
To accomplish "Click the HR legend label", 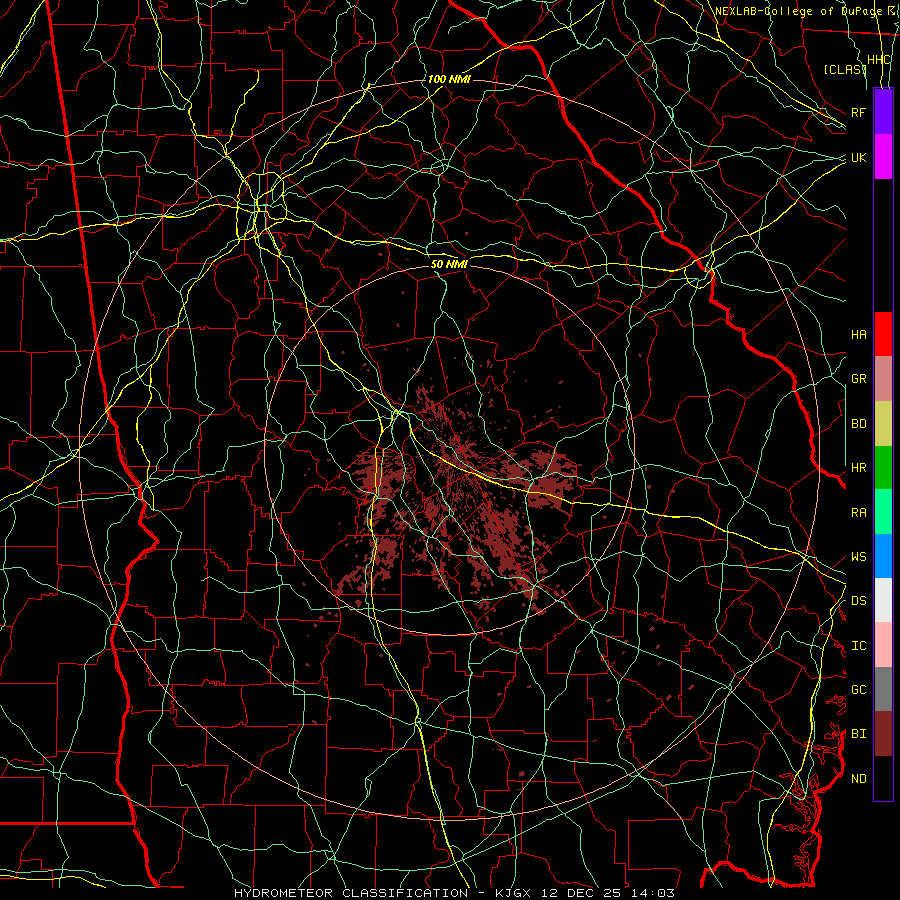I will click(858, 468).
